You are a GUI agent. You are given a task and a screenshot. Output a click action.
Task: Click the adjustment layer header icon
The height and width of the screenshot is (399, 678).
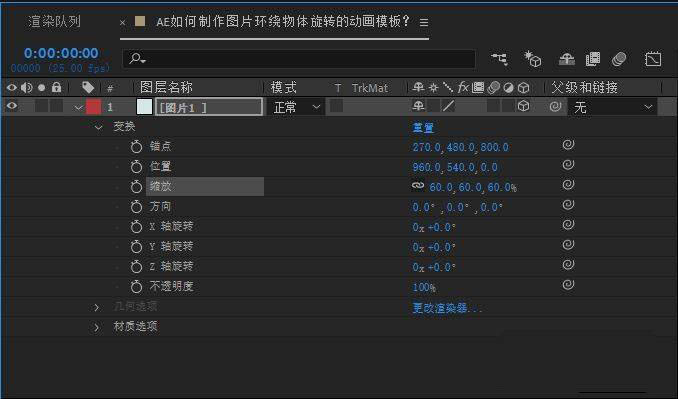click(x=508, y=88)
